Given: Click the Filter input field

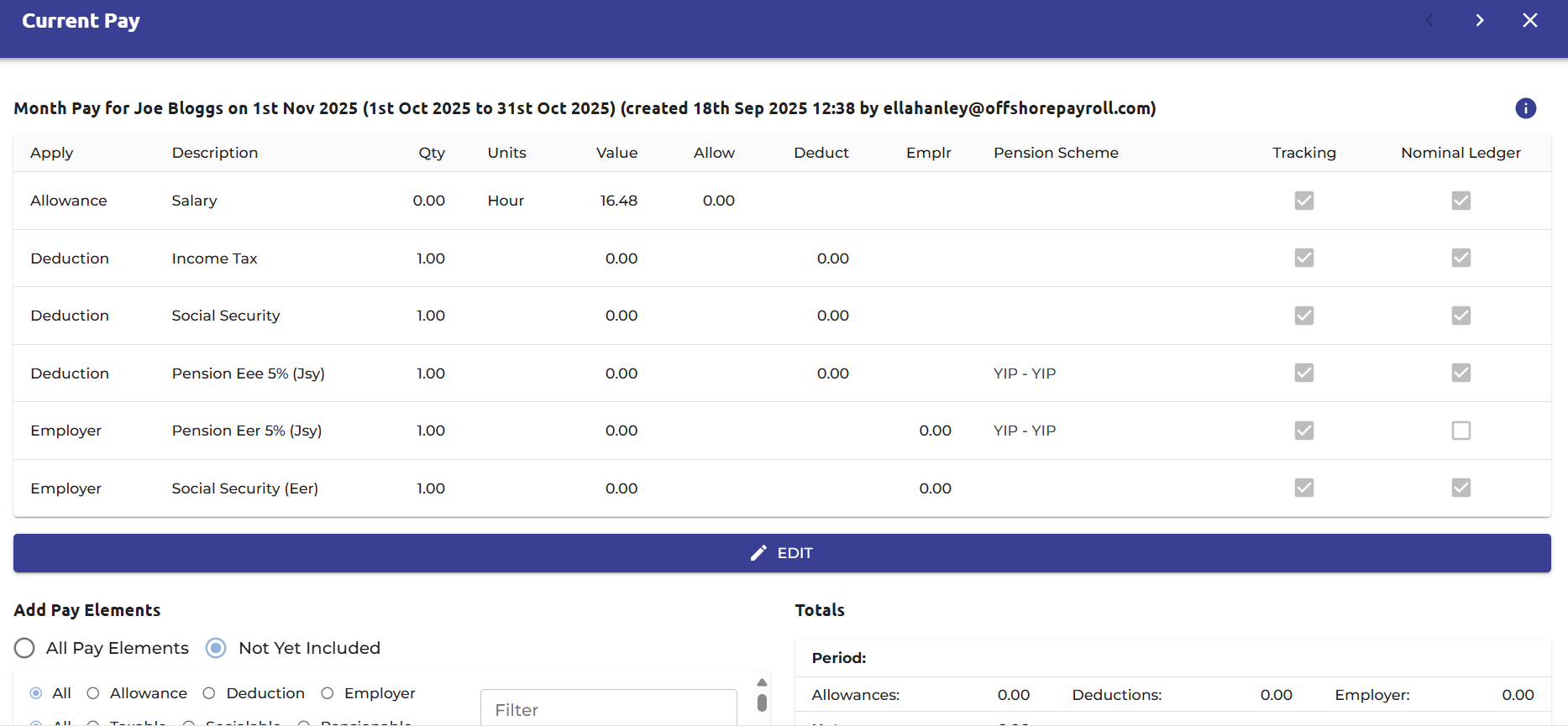Looking at the screenshot, I should click(609, 708).
